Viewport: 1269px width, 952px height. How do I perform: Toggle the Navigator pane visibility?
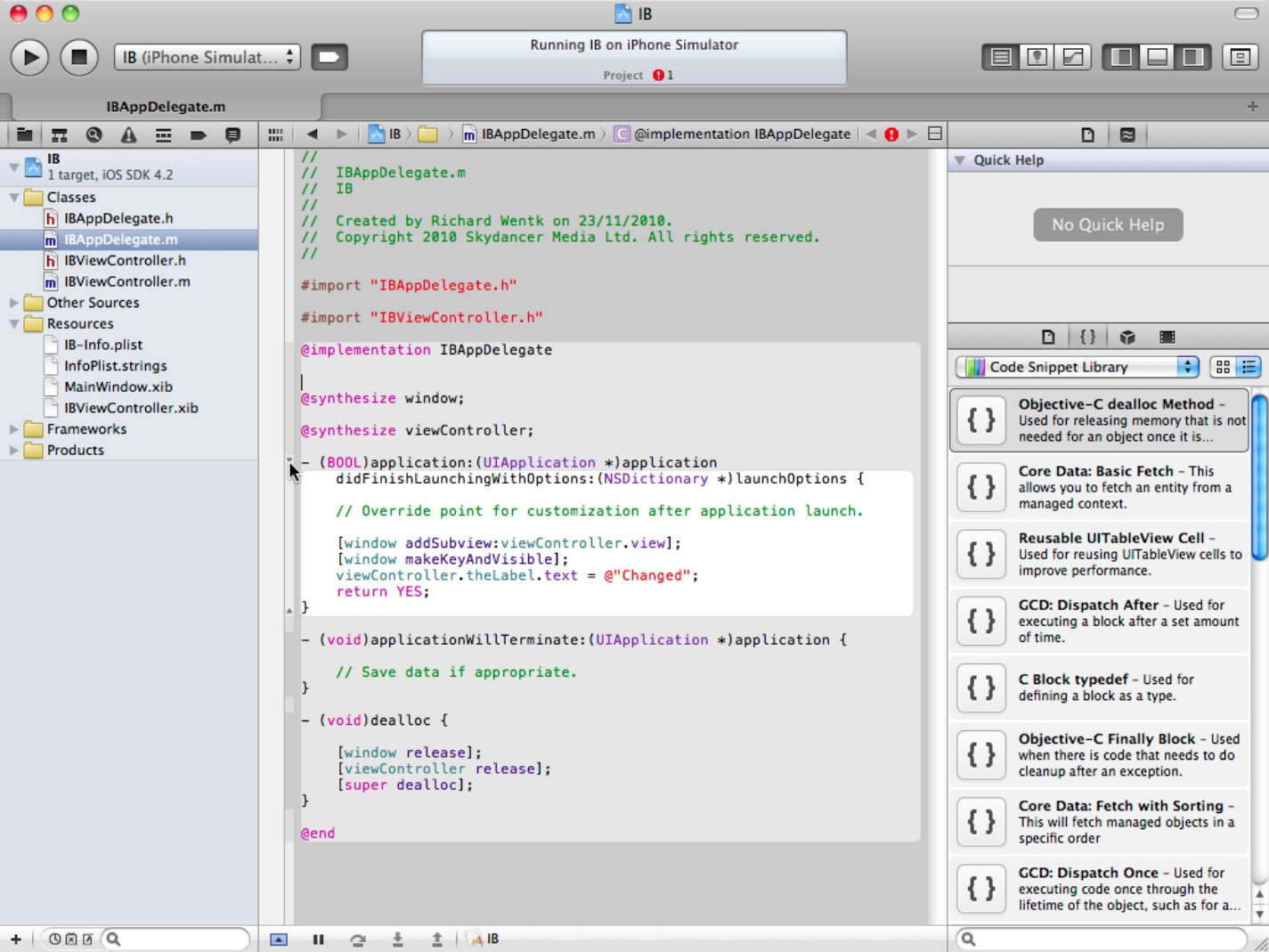tap(1121, 57)
